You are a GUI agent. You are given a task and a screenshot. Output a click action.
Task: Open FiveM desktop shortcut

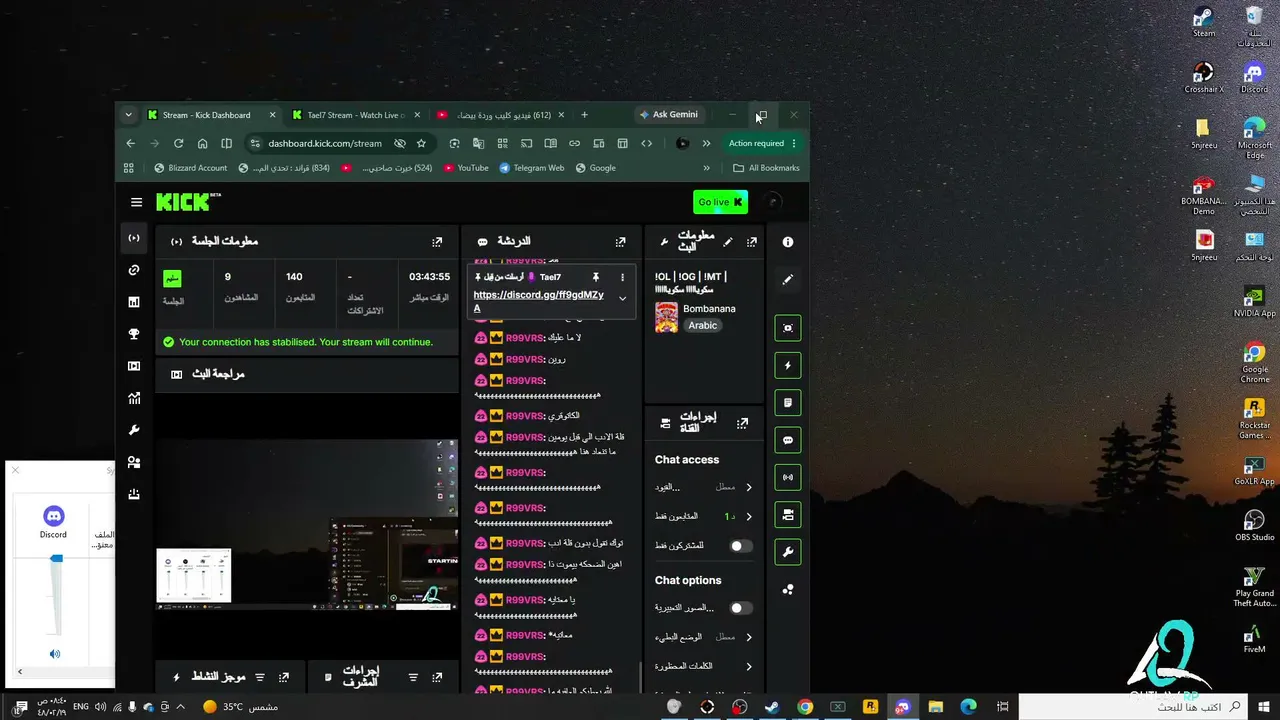[x=1254, y=638]
